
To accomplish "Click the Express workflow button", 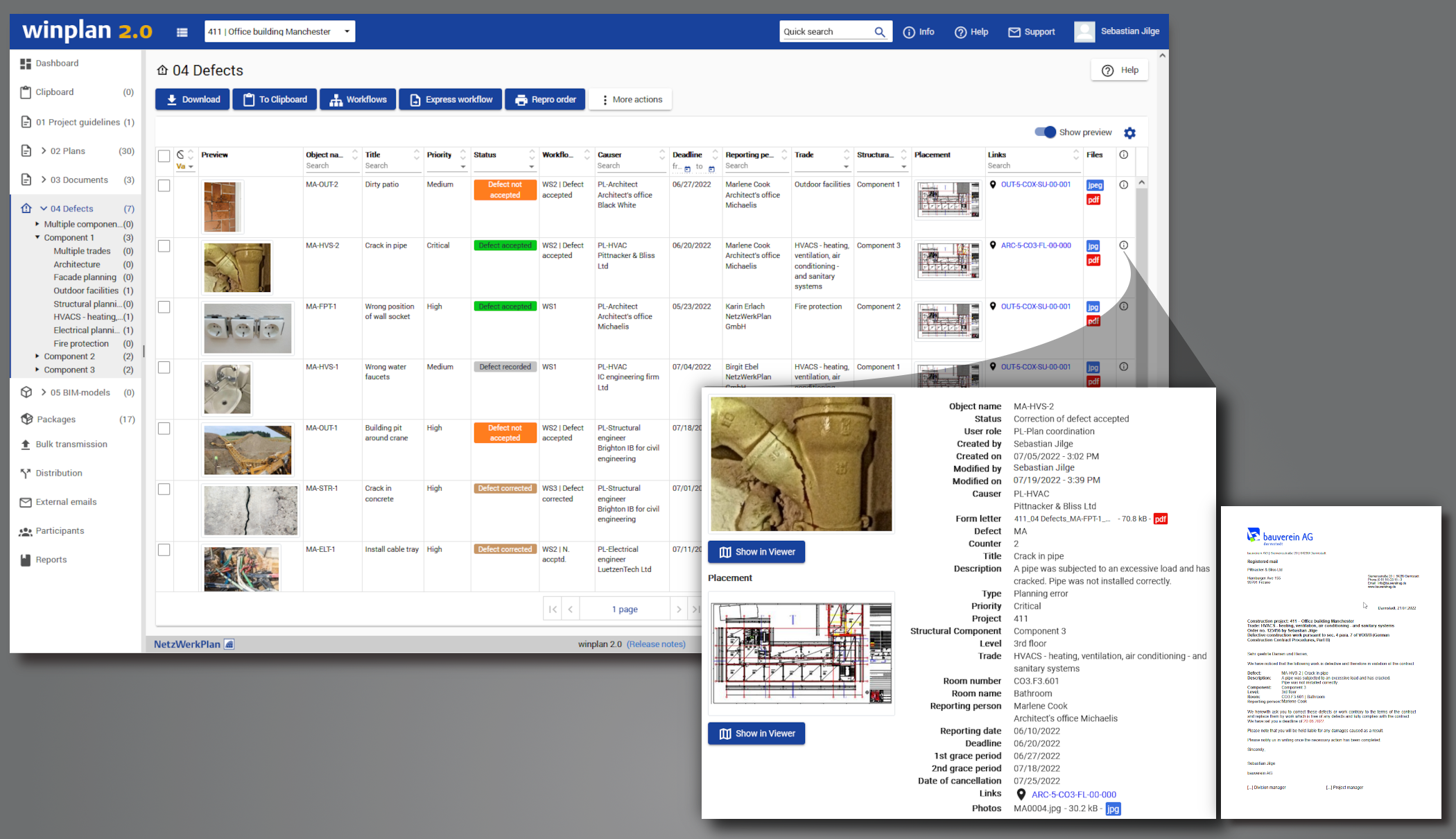I will (x=451, y=99).
